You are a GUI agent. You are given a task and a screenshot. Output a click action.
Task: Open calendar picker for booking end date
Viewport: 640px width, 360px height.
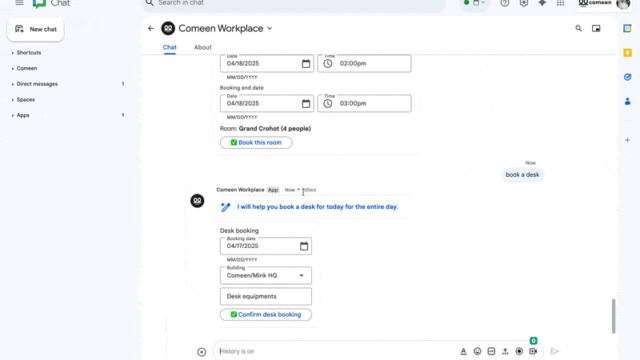tap(306, 104)
